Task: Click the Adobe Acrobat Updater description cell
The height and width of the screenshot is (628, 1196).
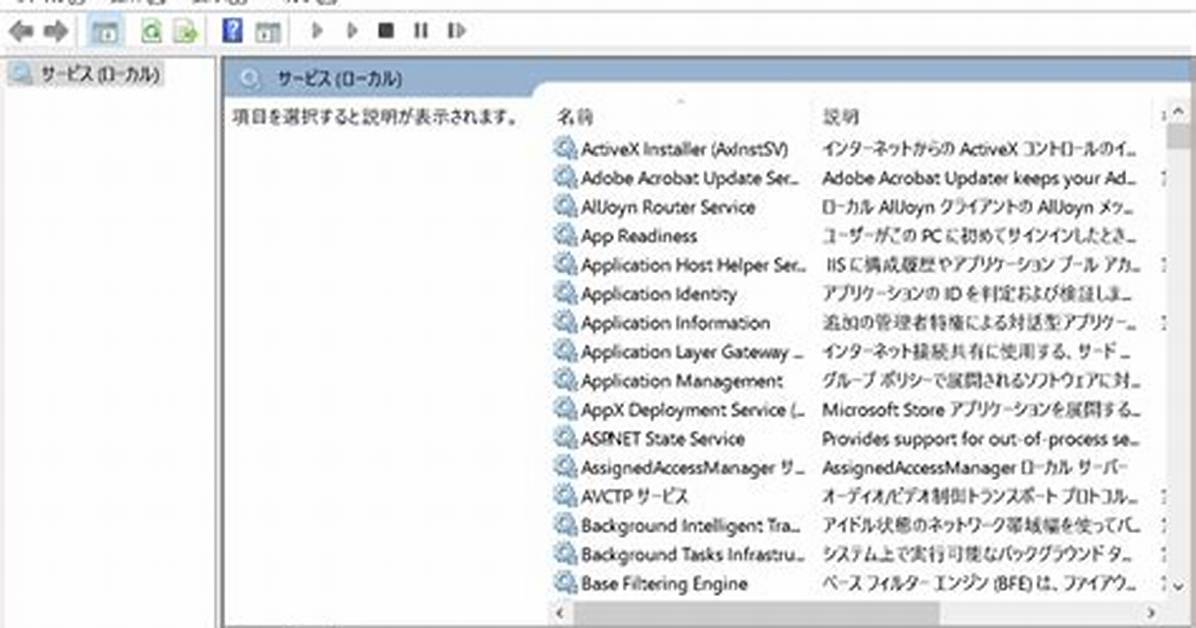Action: (979, 178)
